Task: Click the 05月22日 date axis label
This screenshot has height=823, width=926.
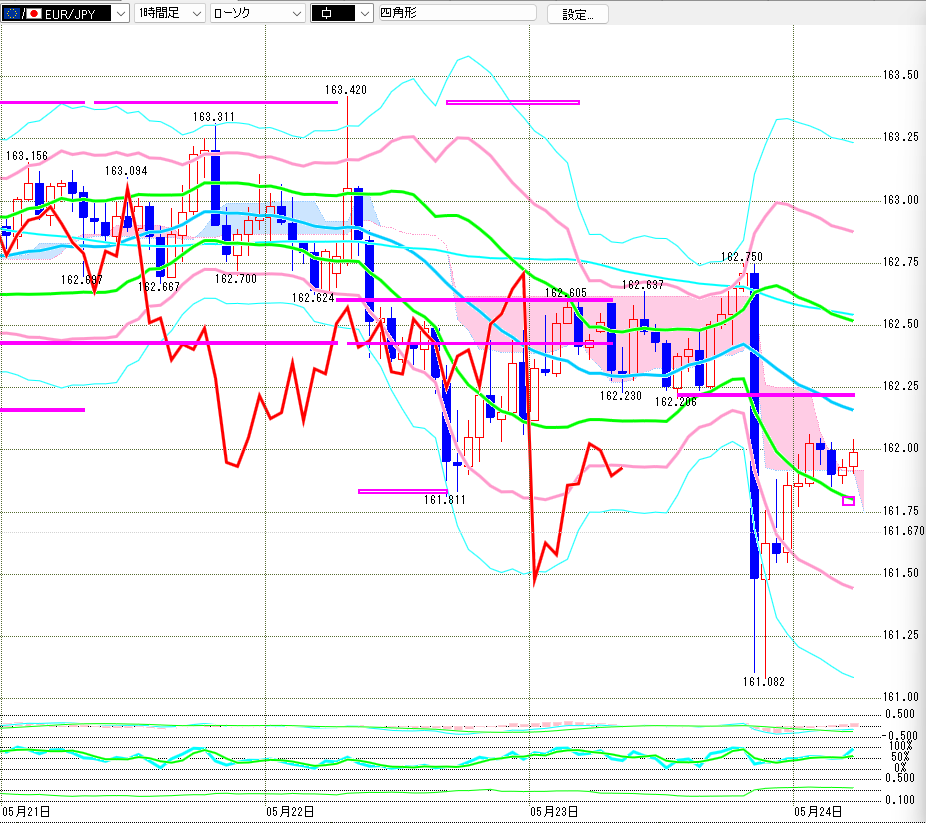Action: 290,812
